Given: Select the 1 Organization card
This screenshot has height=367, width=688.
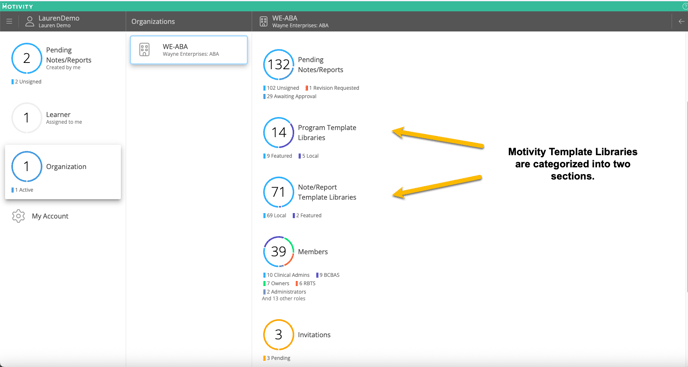Looking at the screenshot, I should pyautogui.click(x=63, y=172).
